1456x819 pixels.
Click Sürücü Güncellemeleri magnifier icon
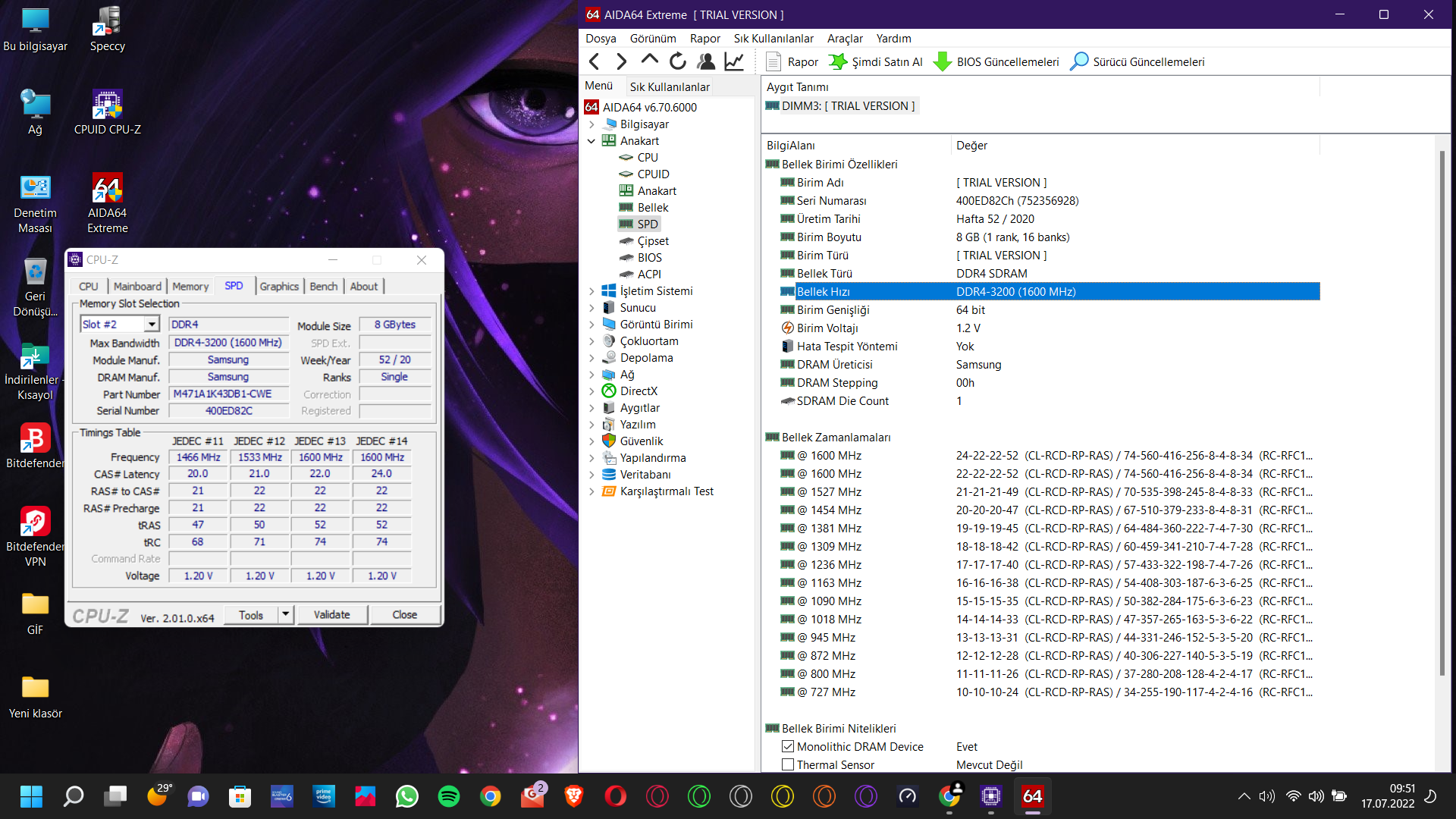click(x=1079, y=61)
